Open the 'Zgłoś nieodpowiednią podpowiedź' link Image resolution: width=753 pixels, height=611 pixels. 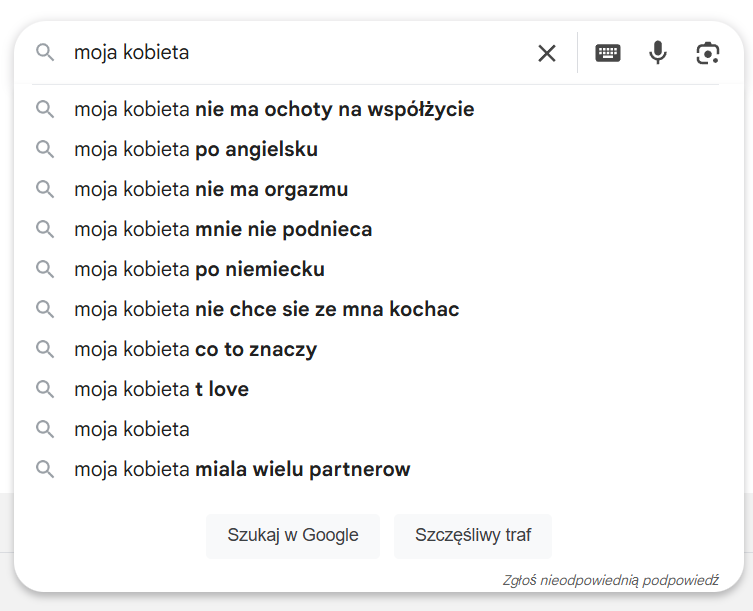611,579
